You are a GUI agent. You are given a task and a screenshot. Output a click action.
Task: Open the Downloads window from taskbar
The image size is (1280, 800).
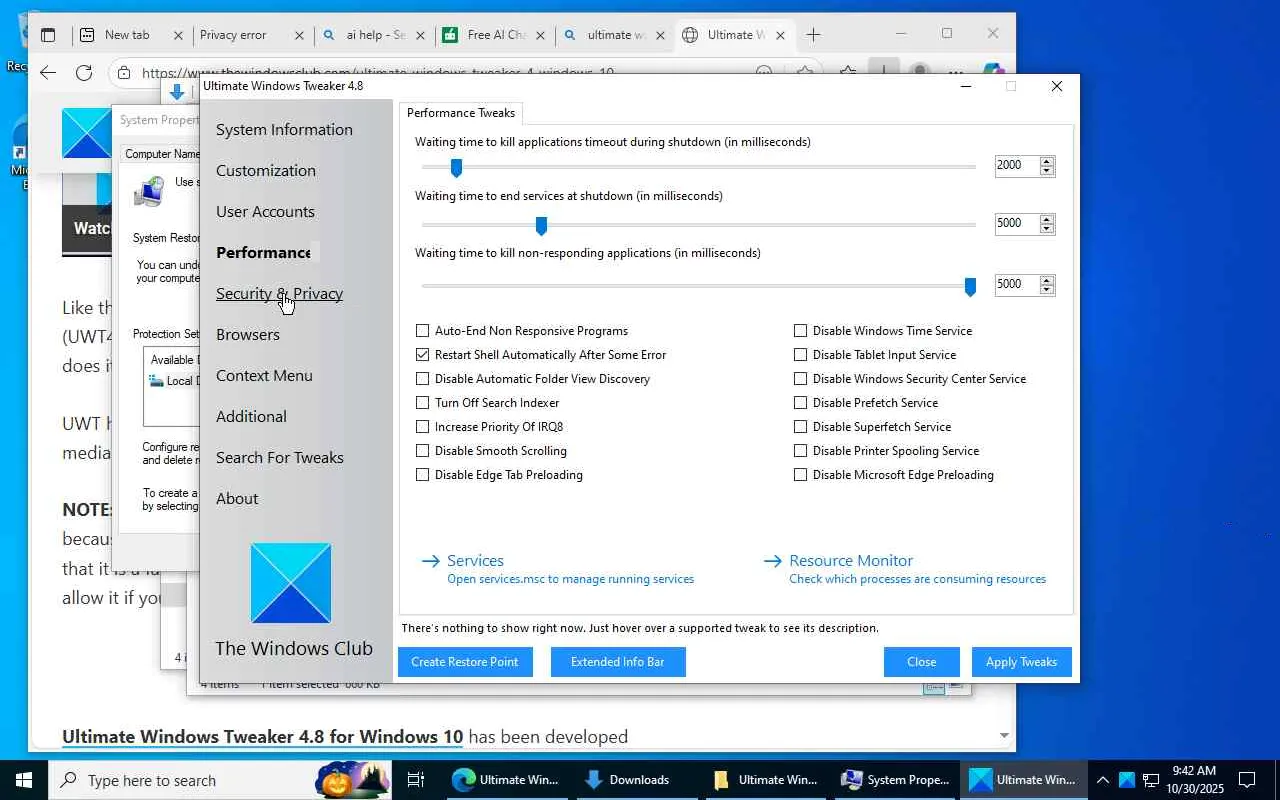[636, 780]
